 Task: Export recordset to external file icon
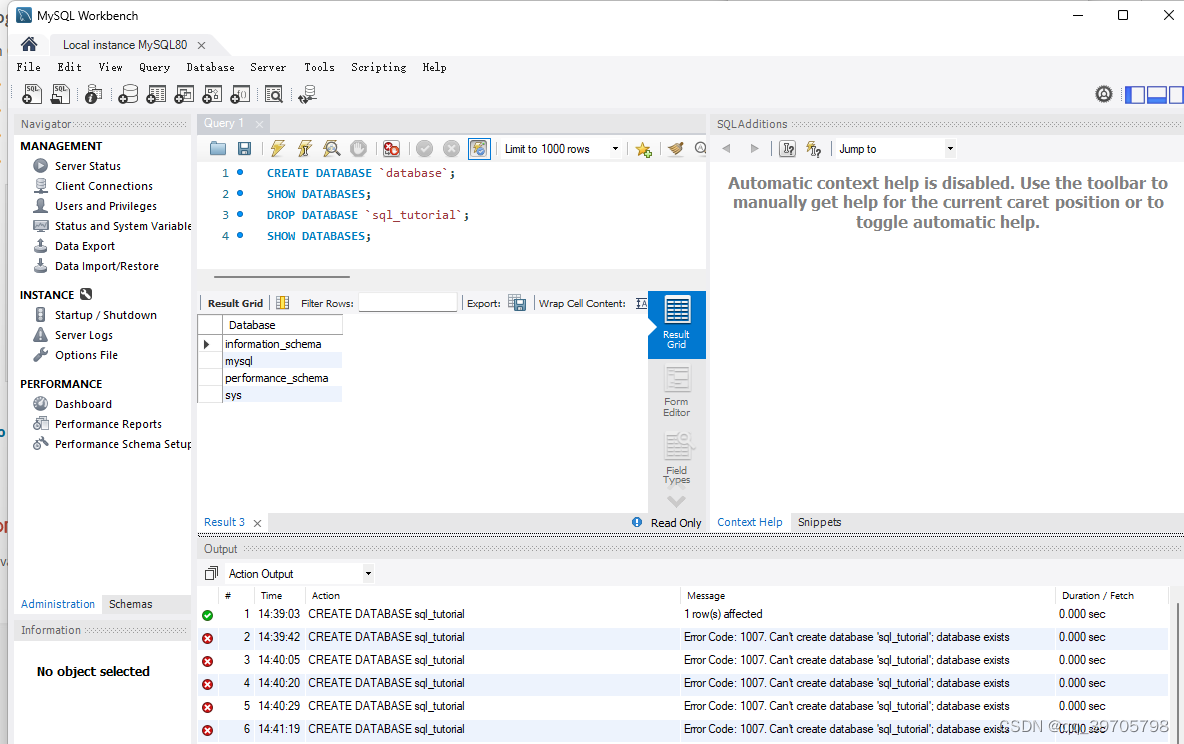pos(517,303)
